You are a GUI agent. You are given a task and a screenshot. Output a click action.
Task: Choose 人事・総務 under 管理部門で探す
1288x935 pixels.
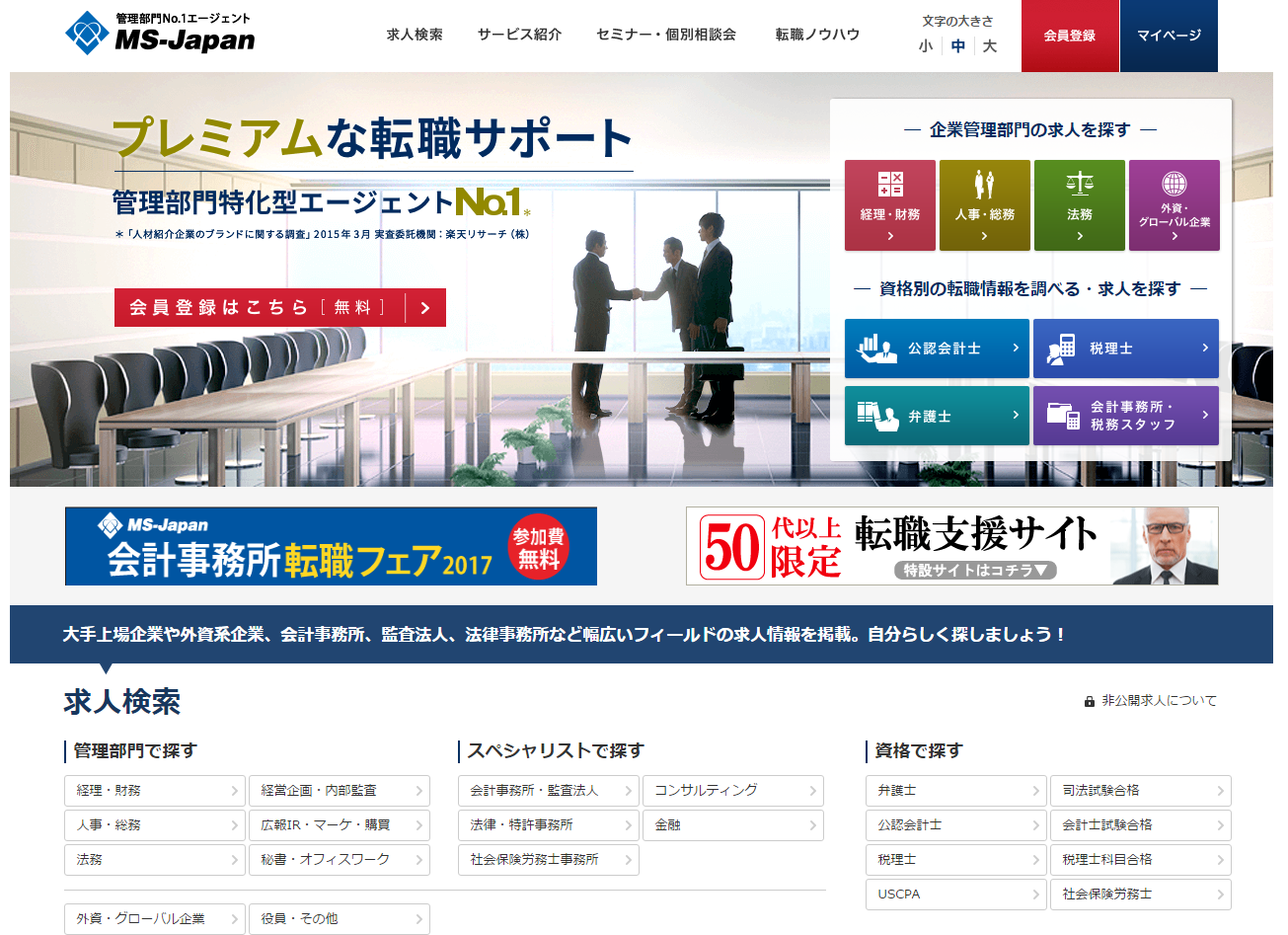[x=155, y=825]
